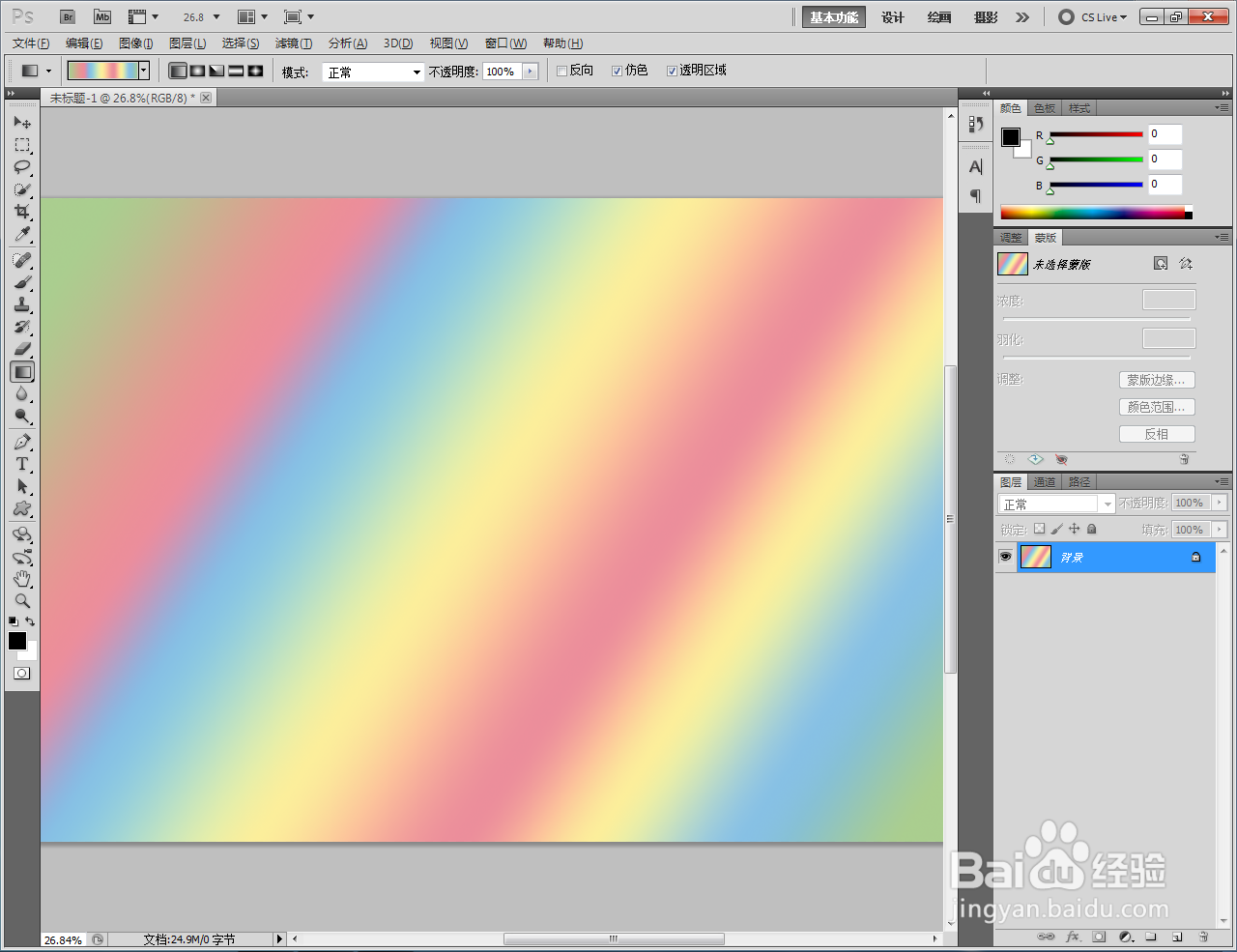Open the layer 不透明度 opacity arrow

[x=1220, y=503]
